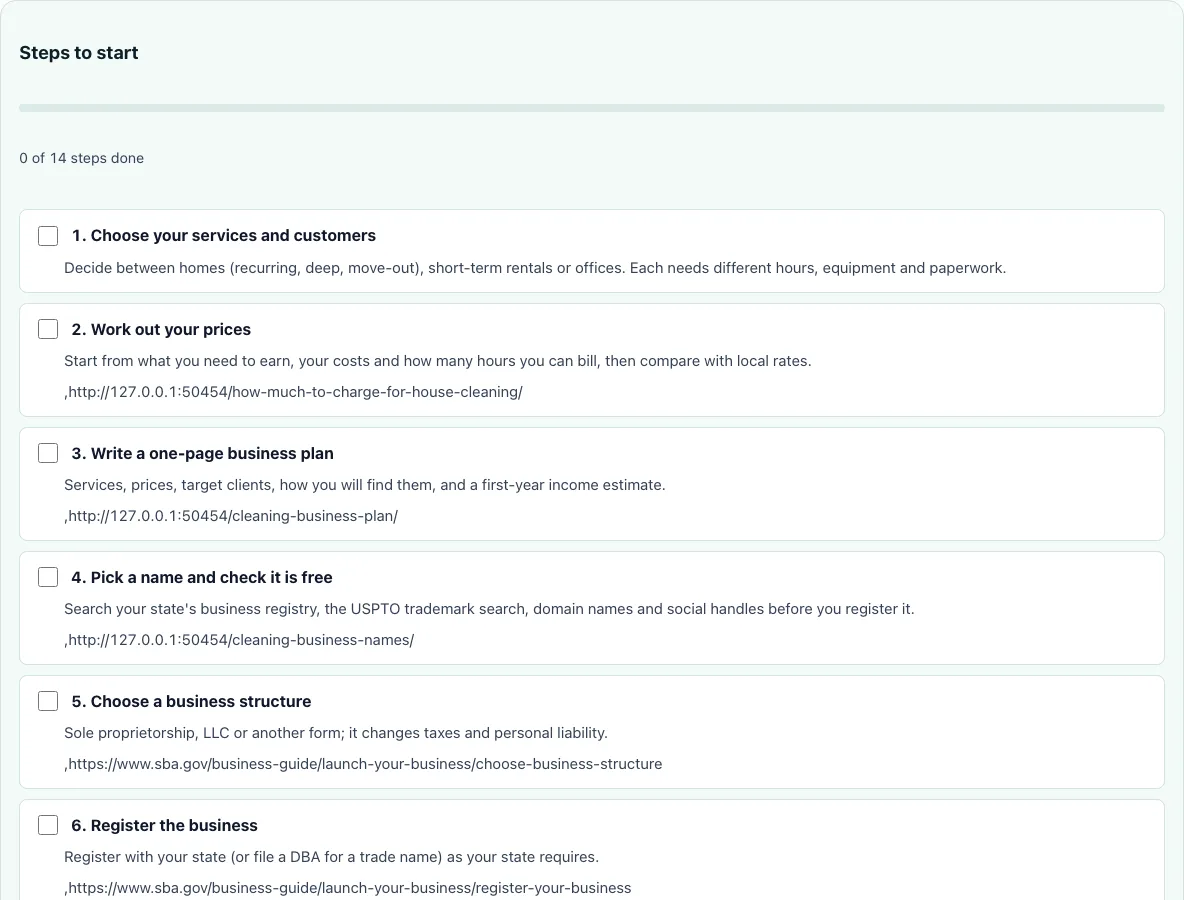Viewport: 1184px width, 900px height.
Task: Click the title '3. Write a one-page business plan'
Action: [202, 453]
